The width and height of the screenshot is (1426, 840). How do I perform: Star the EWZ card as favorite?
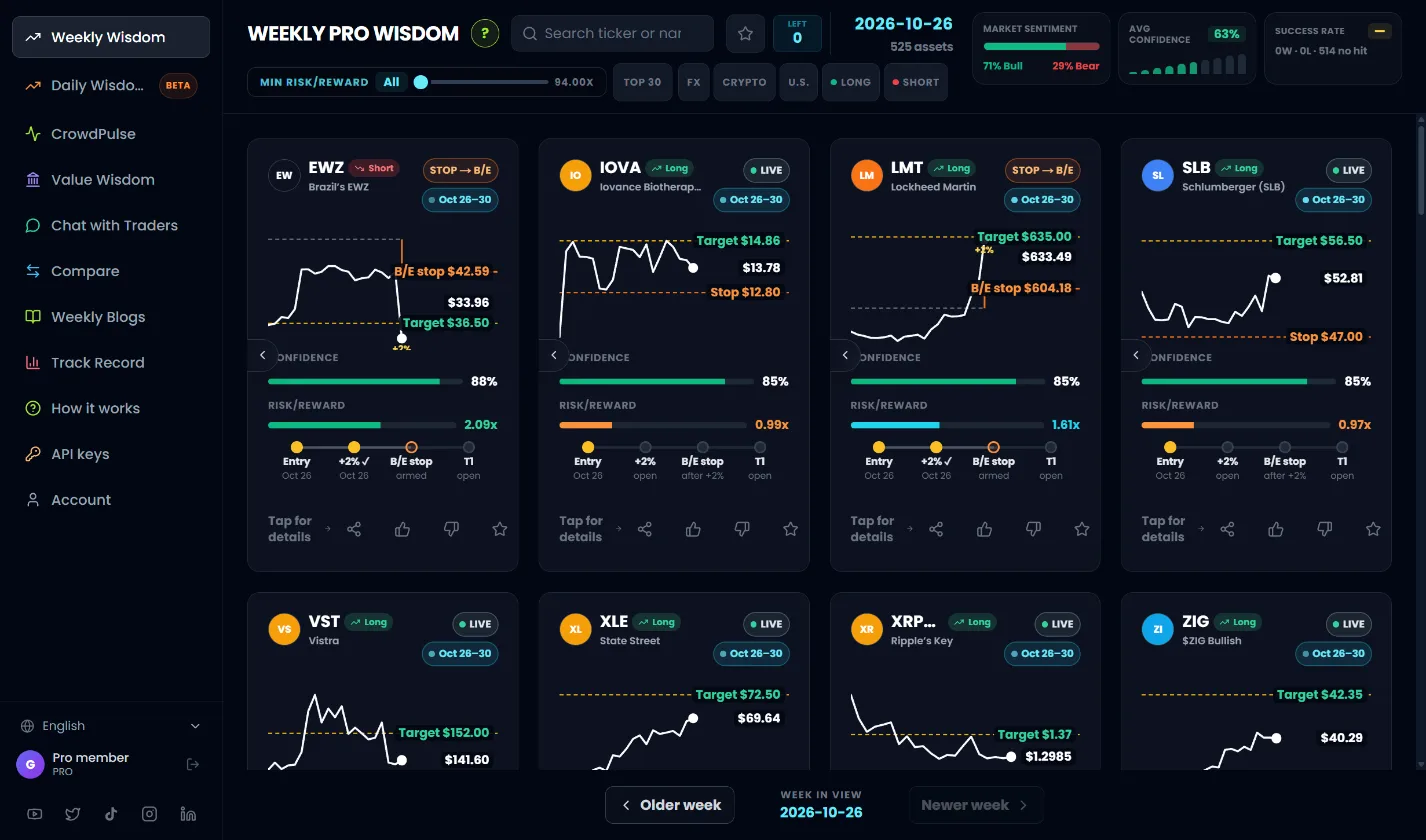click(x=500, y=529)
